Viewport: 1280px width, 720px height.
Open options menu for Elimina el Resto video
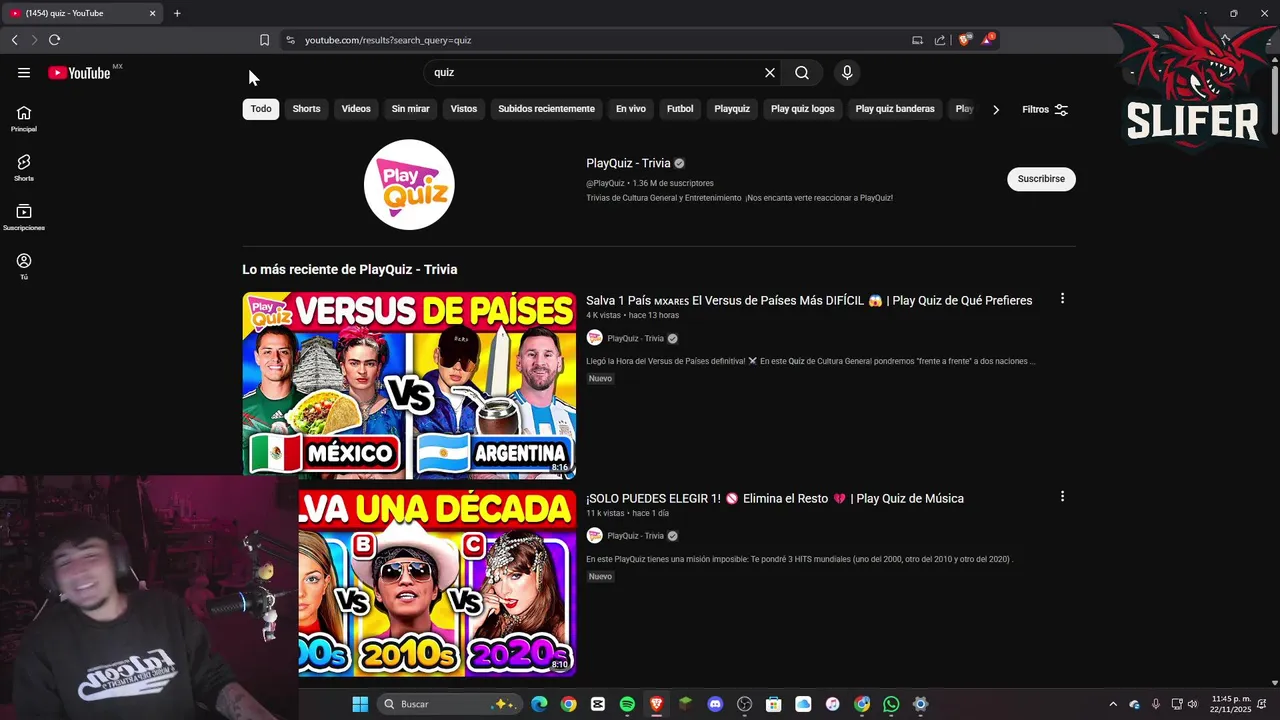pos(1062,496)
